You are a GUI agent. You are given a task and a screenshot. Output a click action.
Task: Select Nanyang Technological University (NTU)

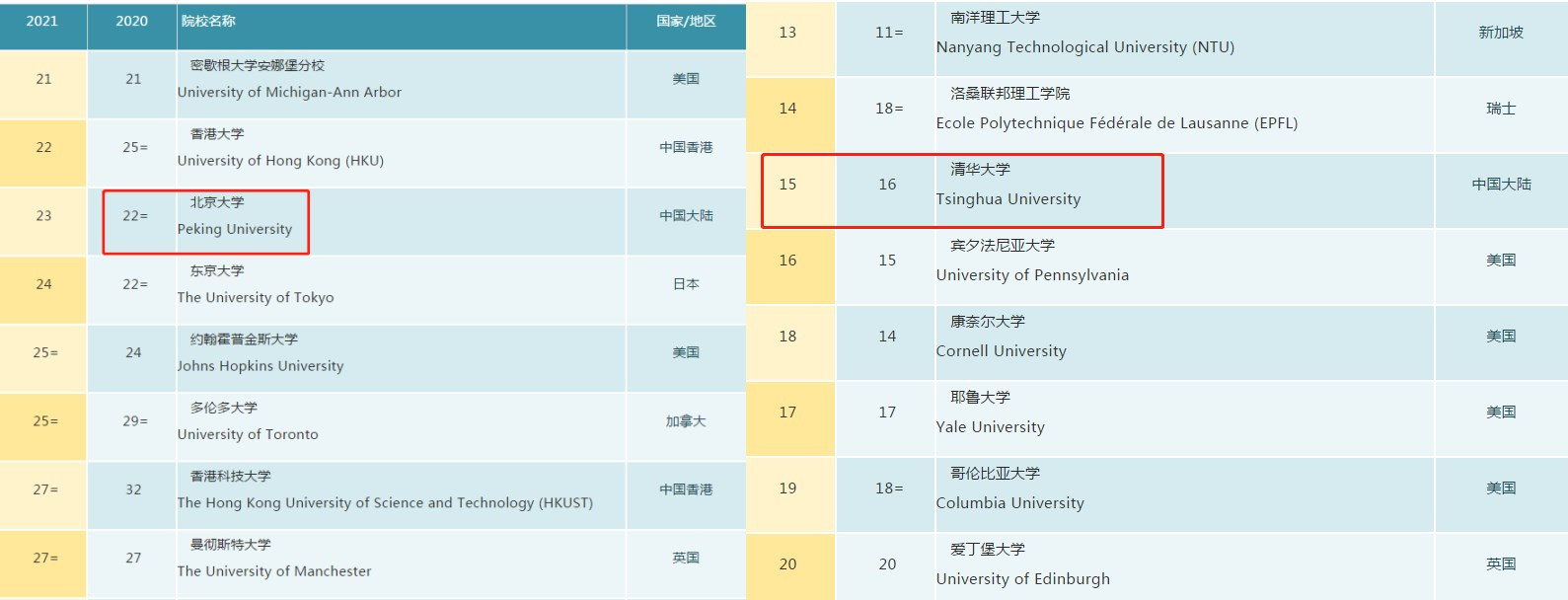tap(1085, 47)
